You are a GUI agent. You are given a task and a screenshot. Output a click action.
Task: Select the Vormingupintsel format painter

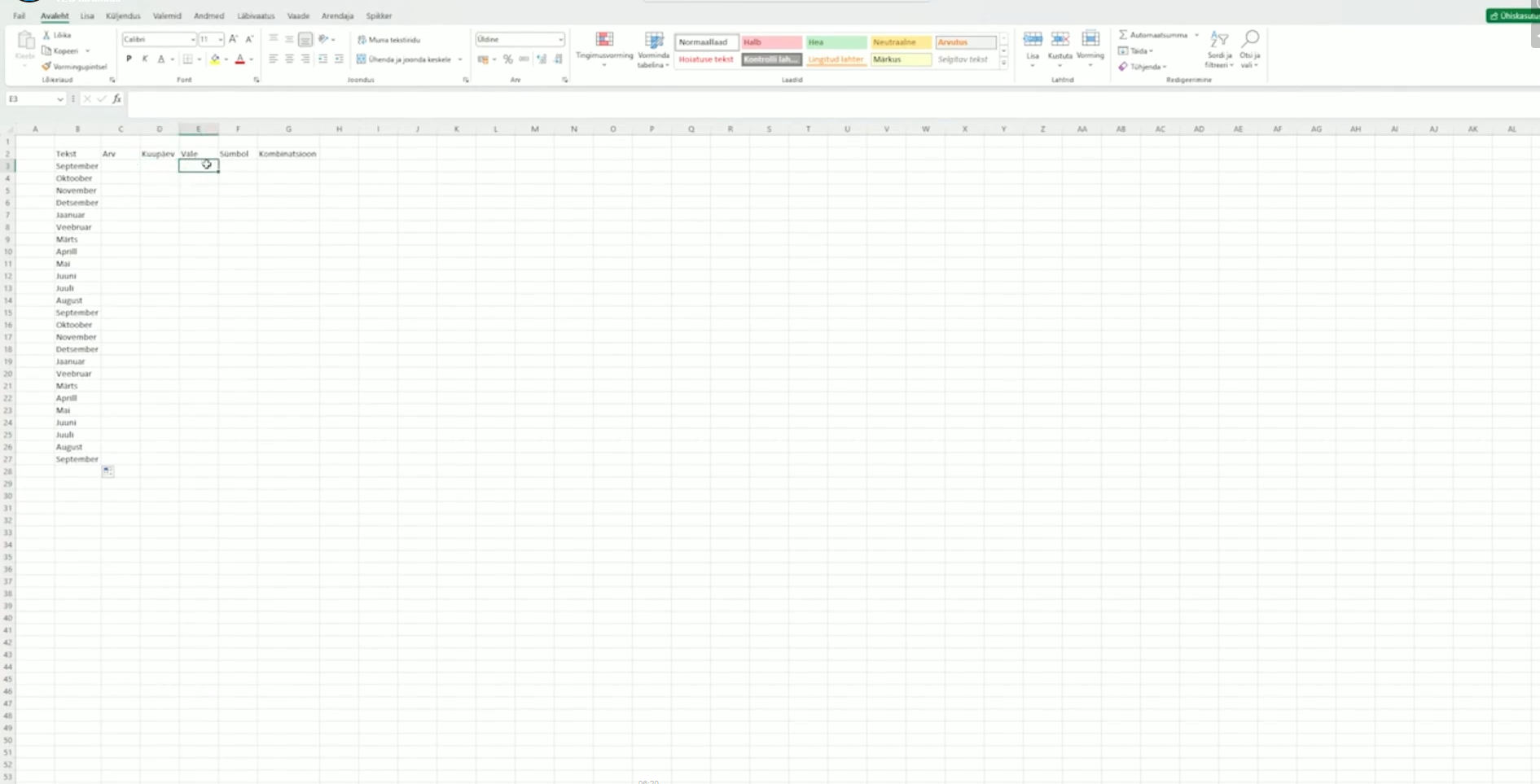tap(74, 67)
